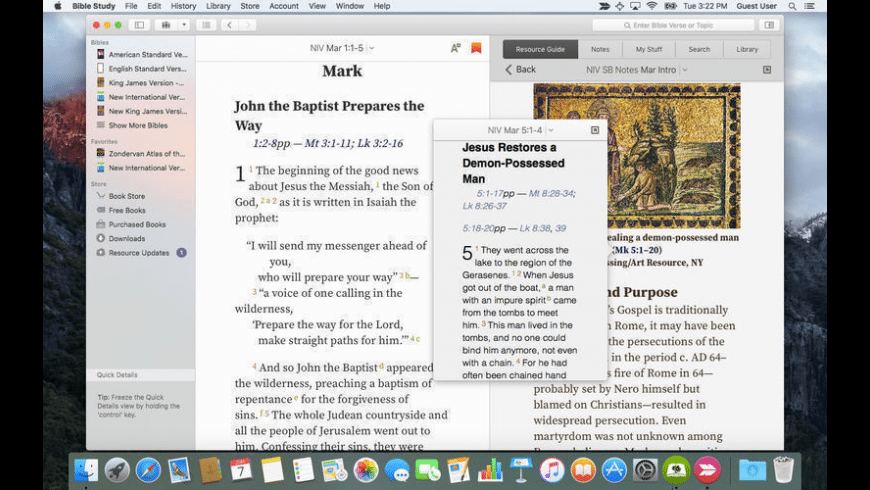Switch to the Resource Guide tab
Viewport: 870px width, 490px height.
tap(540, 49)
